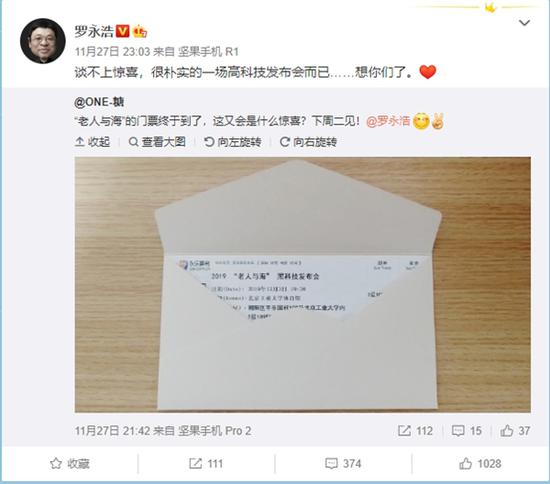This screenshot has height=484, width=550.
Task: Click 罗永浩's profile avatar
Action: tap(42, 41)
